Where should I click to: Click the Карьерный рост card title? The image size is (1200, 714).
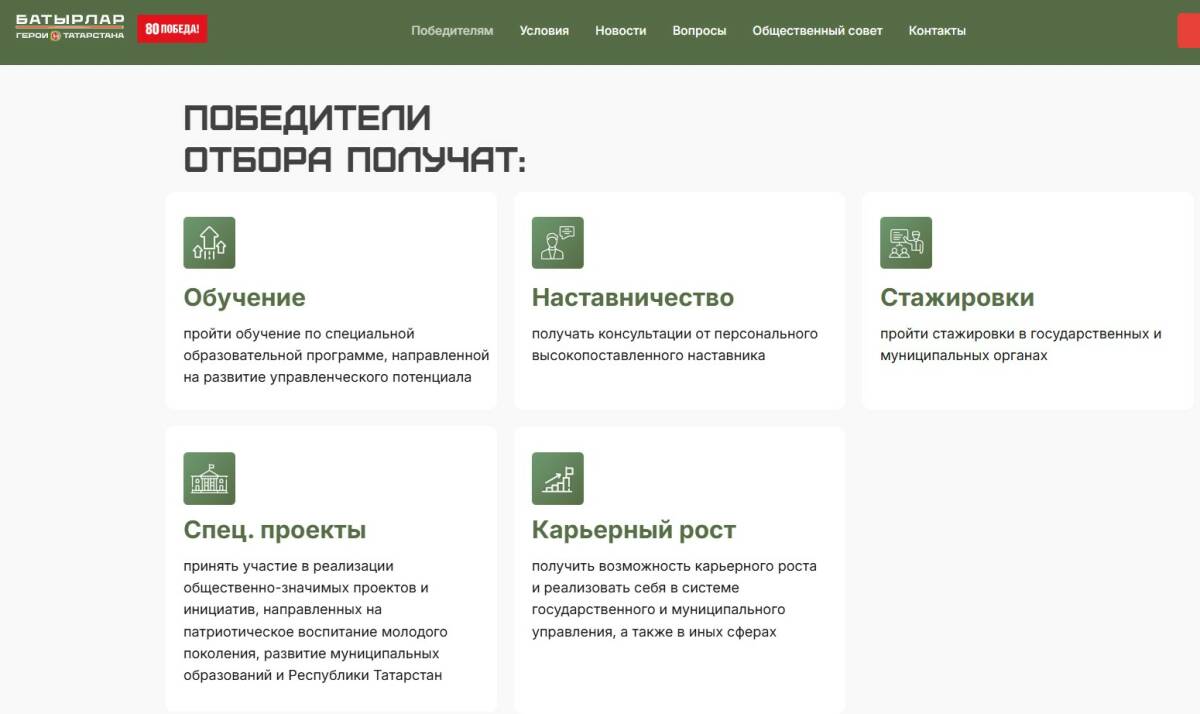coord(633,530)
